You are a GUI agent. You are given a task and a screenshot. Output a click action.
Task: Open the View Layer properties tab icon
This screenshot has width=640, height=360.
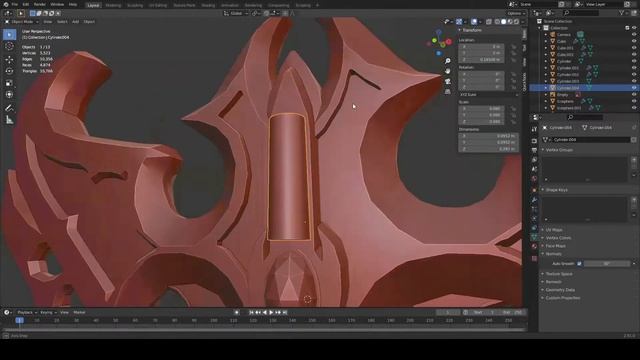[534, 160]
